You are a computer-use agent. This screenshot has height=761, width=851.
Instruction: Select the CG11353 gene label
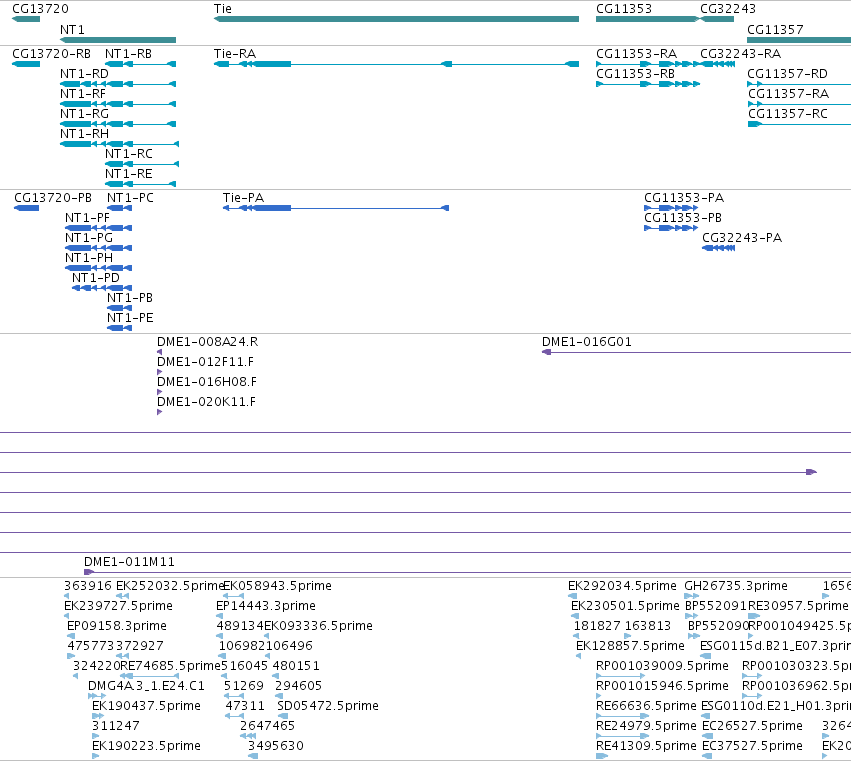(x=624, y=9)
